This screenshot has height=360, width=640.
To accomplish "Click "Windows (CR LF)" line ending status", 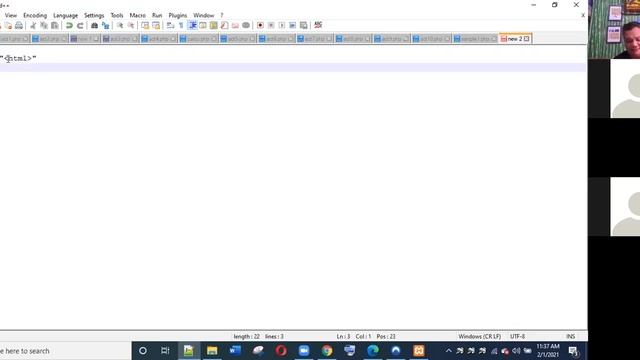I will point(479,336).
